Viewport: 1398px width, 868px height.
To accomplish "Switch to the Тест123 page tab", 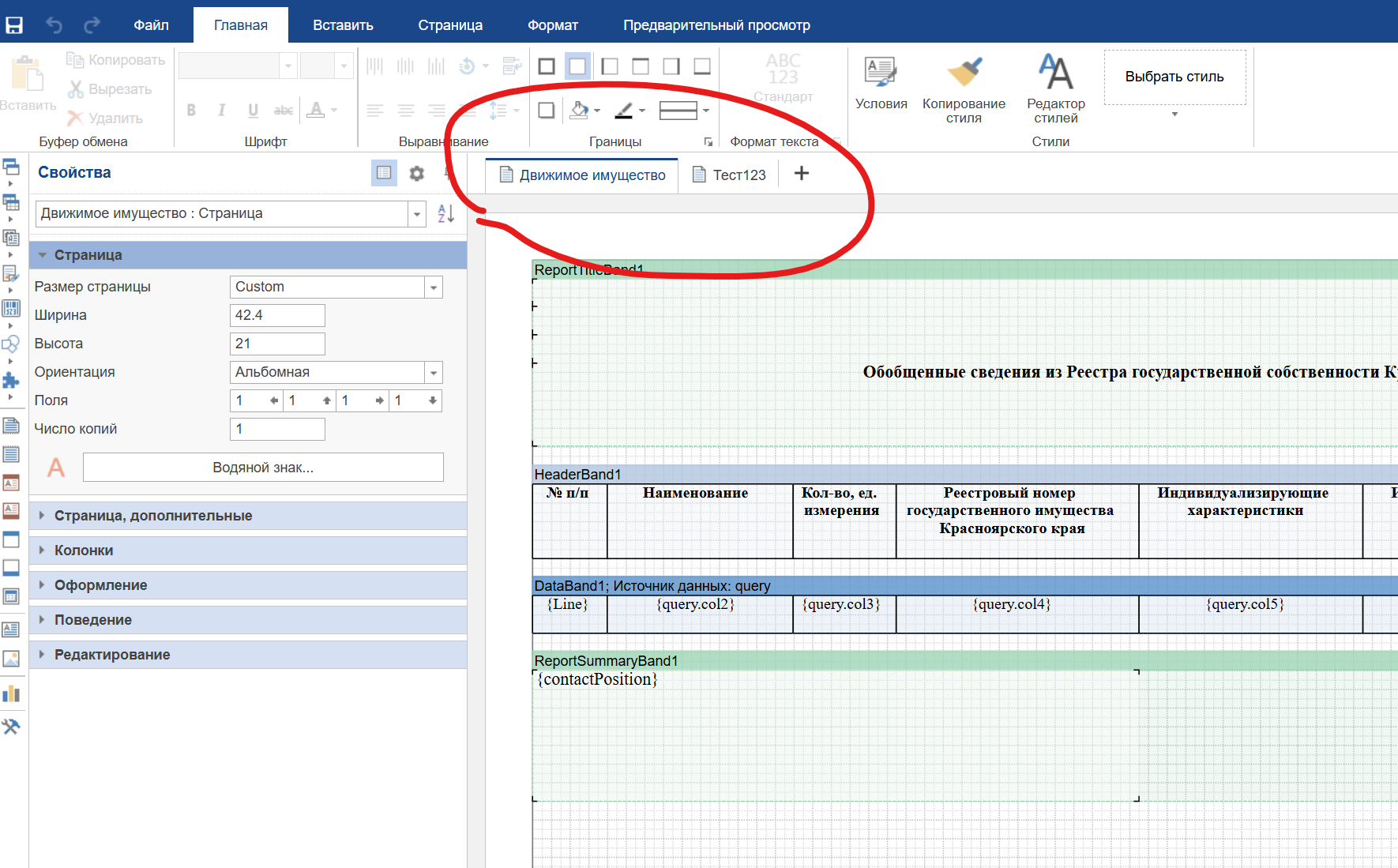I will pyautogui.click(x=729, y=175).
